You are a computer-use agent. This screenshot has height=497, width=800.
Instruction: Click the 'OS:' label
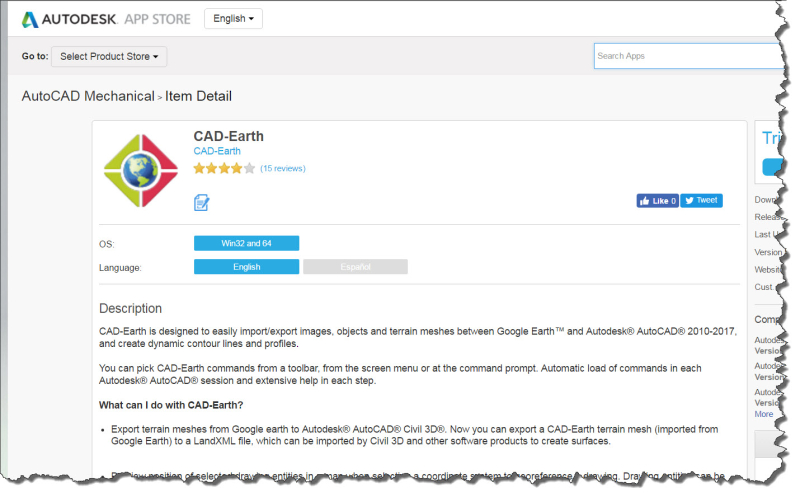107,244
